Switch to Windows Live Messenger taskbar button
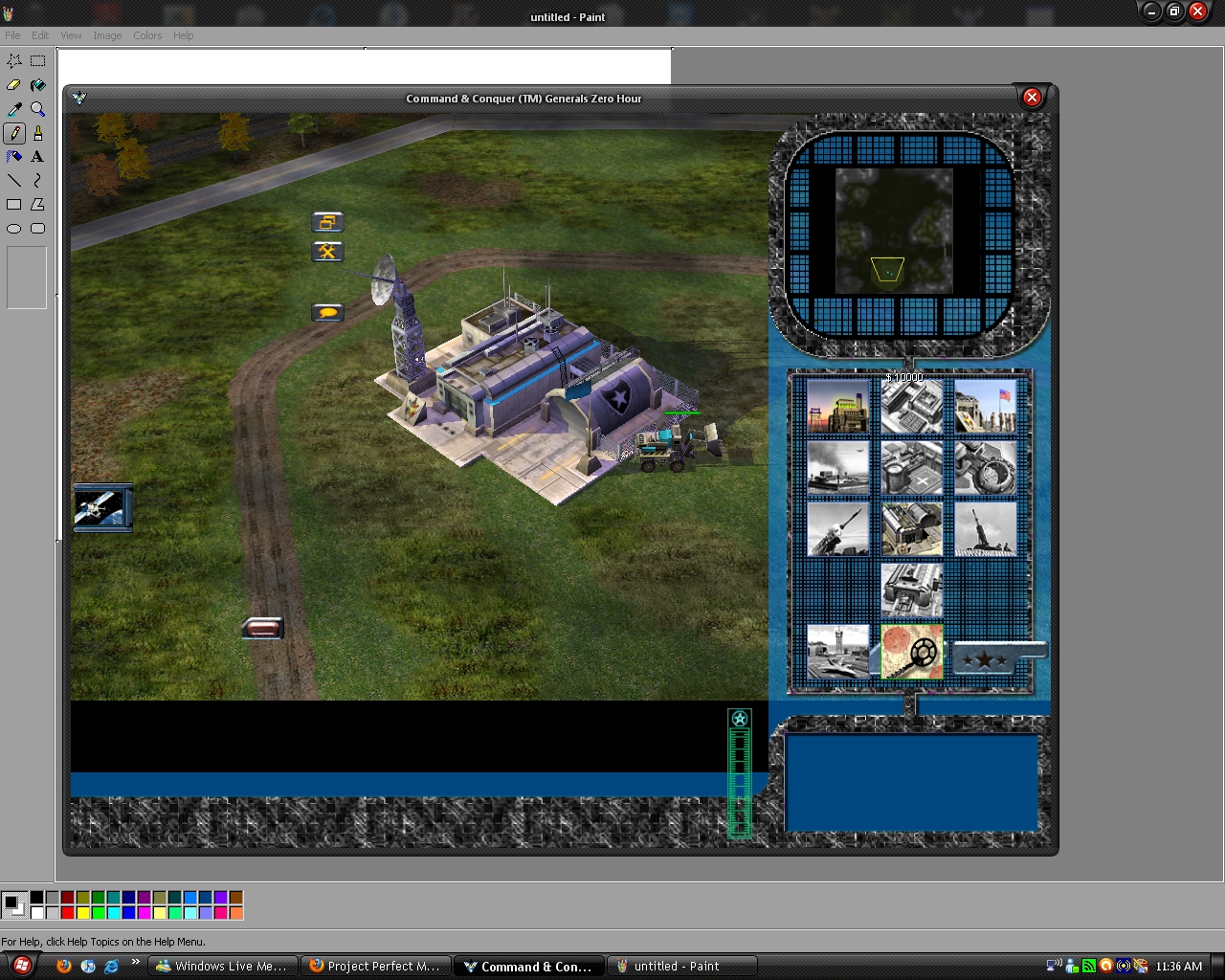This screenshot has height=980, width=1225. 223,967
